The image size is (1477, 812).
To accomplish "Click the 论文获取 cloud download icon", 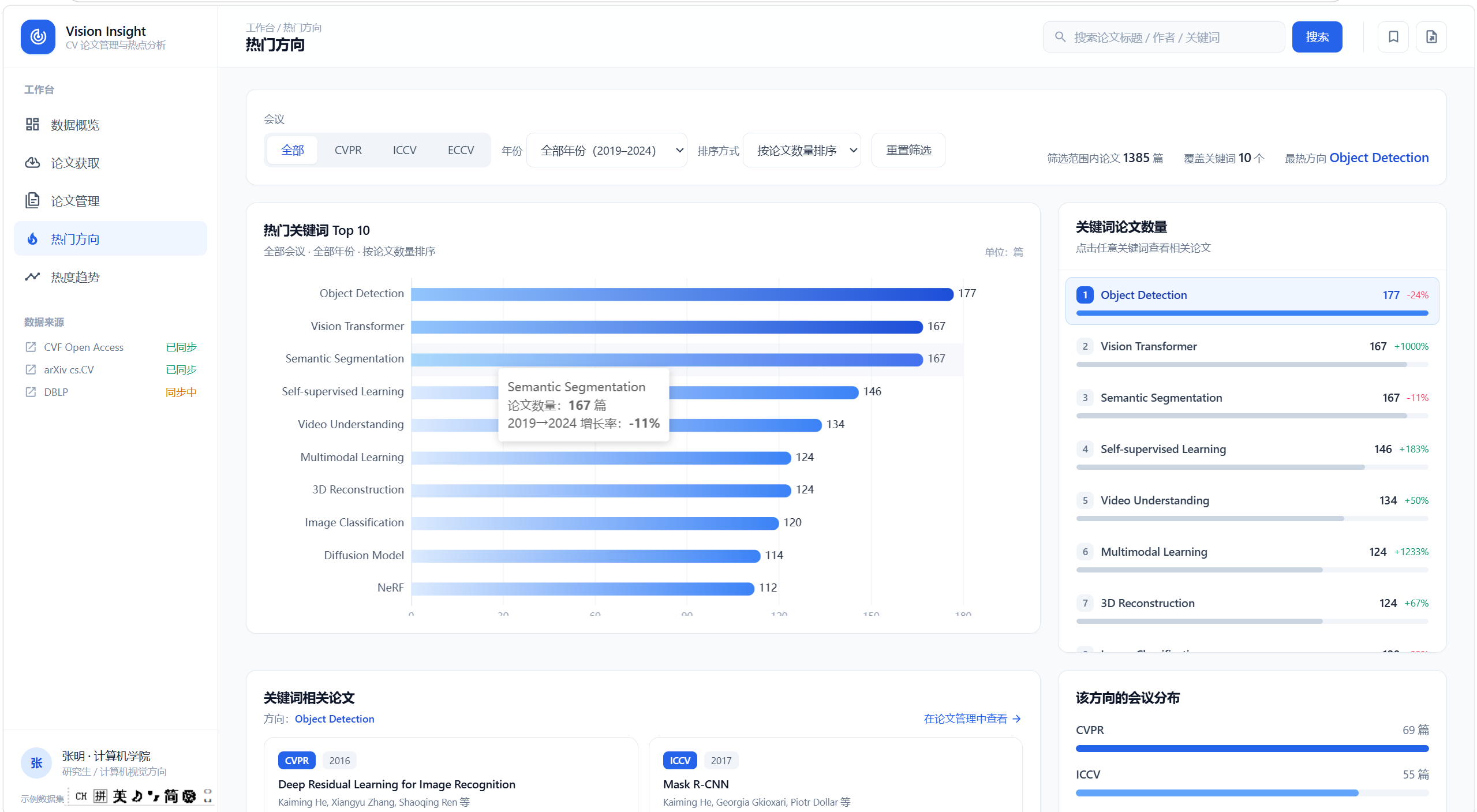I will click(x=32, y=163).
